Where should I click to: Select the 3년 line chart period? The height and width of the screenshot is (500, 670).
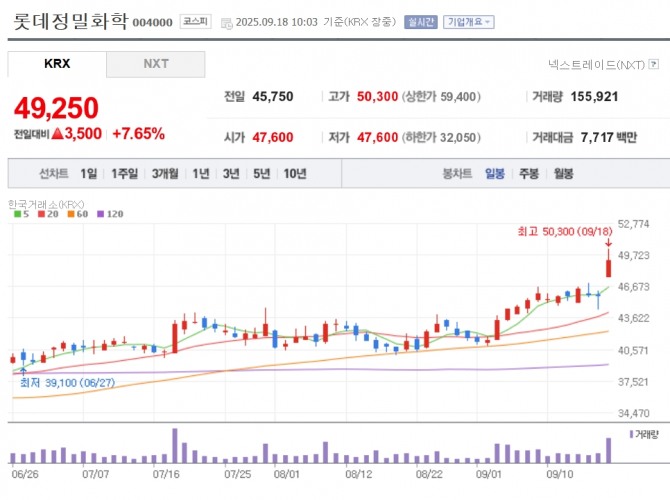click(231, 174)
